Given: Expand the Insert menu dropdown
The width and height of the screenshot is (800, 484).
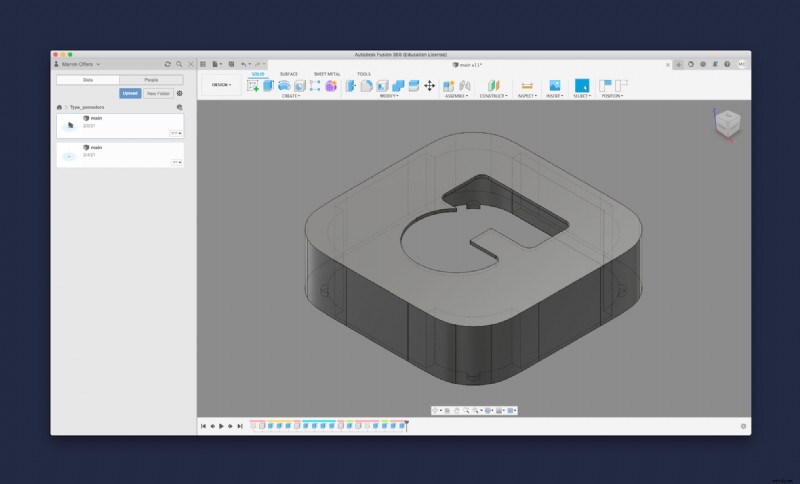Looking at the screenshot, I should 555,96.
